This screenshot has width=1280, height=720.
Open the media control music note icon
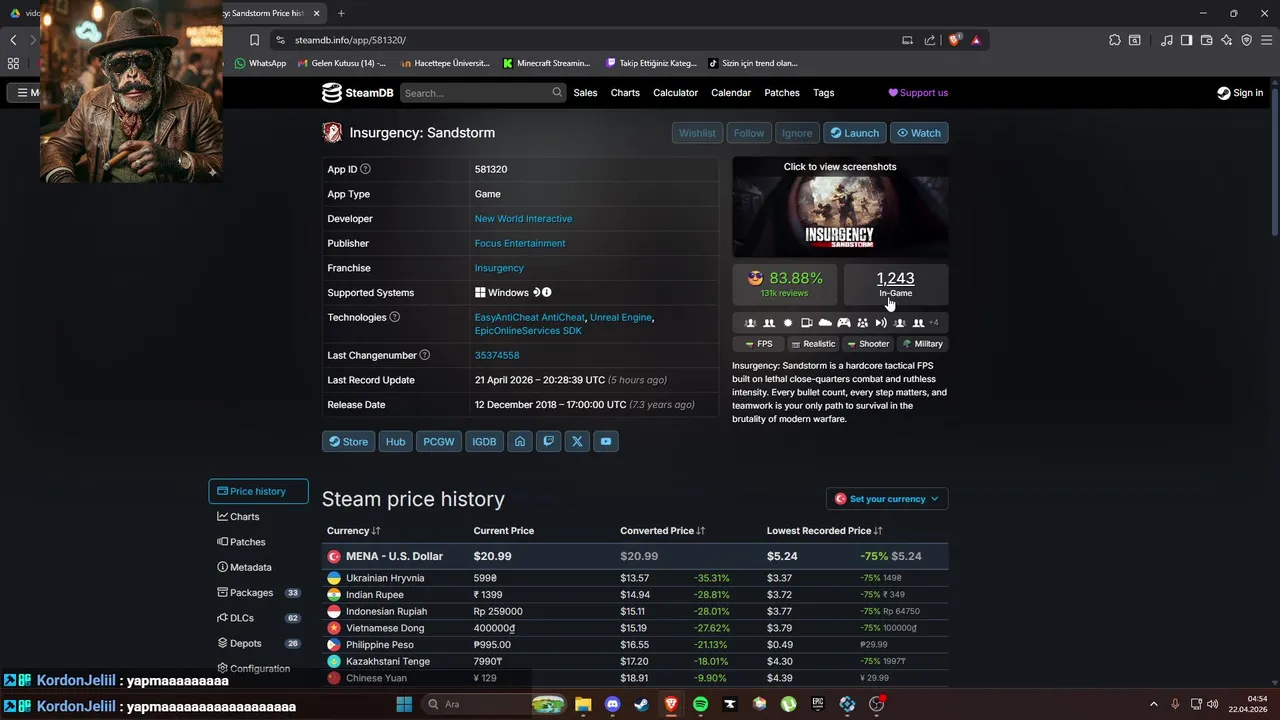[x=1167, y=40]
